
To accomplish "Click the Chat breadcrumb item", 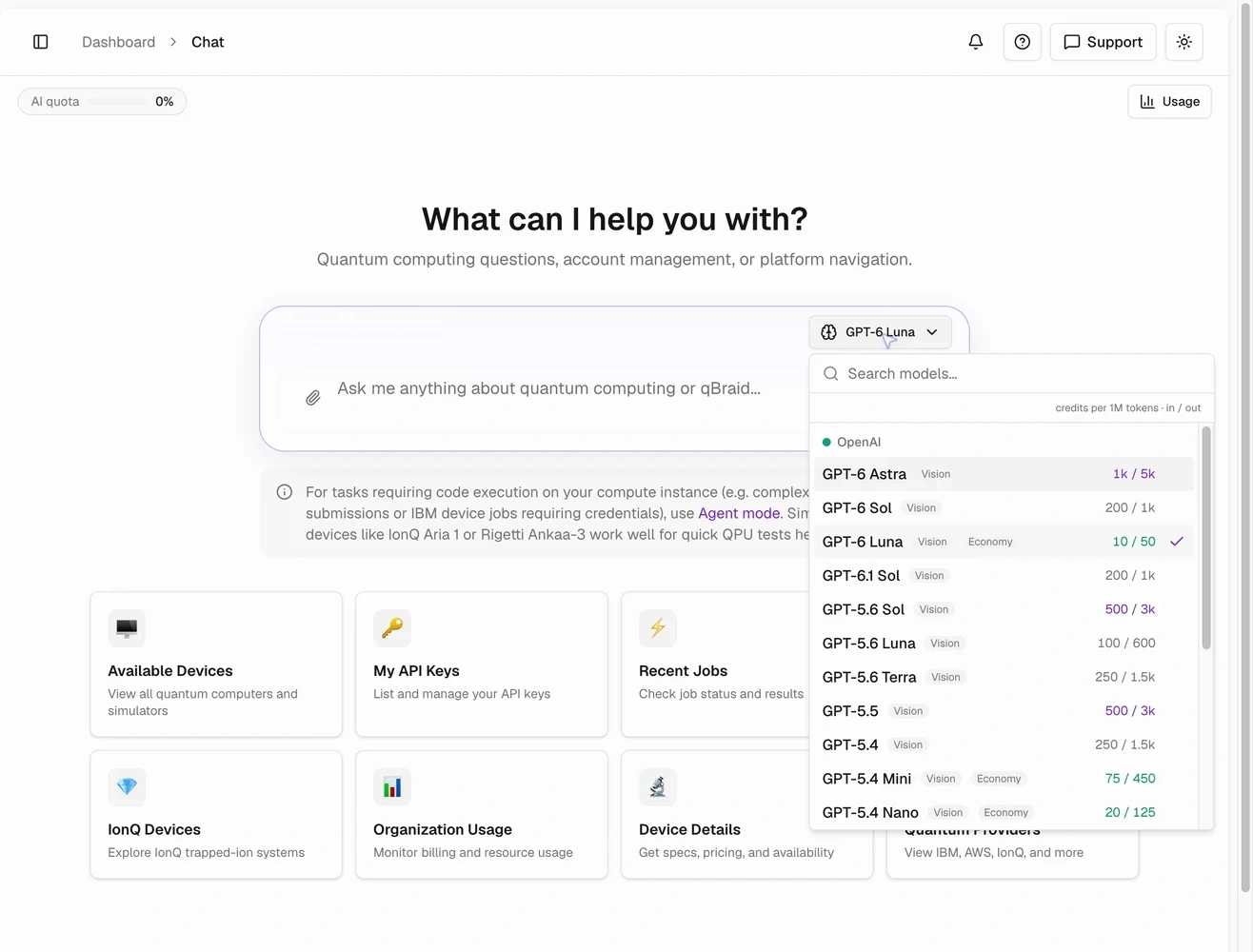I will coord(208,42).
